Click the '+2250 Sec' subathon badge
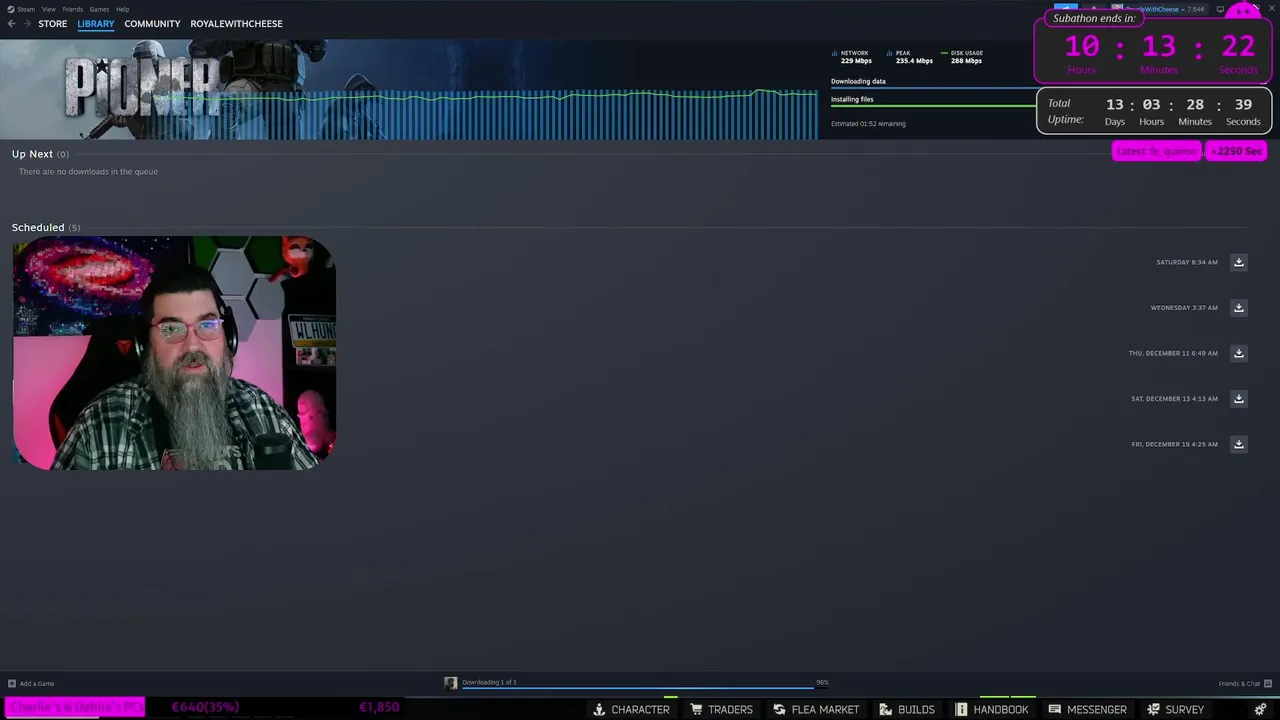This screenshot has width=1280, height=720. click(x=1236, y=151)
